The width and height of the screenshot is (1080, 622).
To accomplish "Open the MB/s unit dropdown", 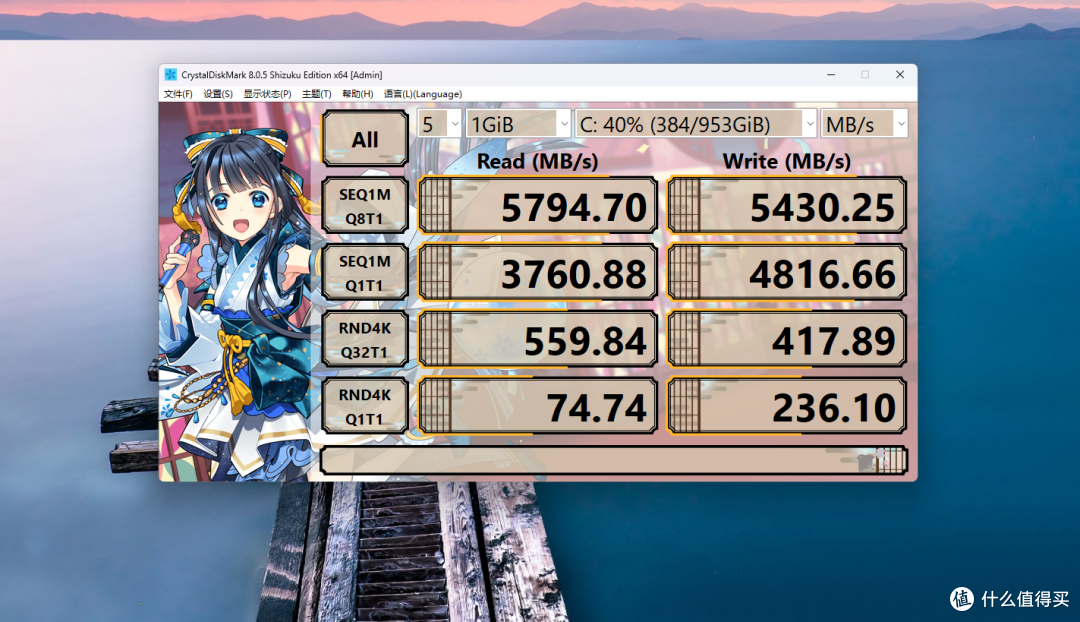I will pyautogui.click(x=864, y=124).
